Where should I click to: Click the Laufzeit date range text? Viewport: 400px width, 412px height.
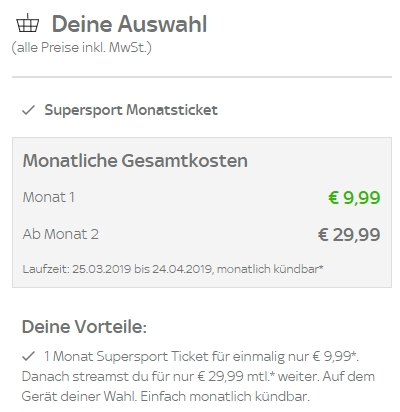tap(173, 269)
